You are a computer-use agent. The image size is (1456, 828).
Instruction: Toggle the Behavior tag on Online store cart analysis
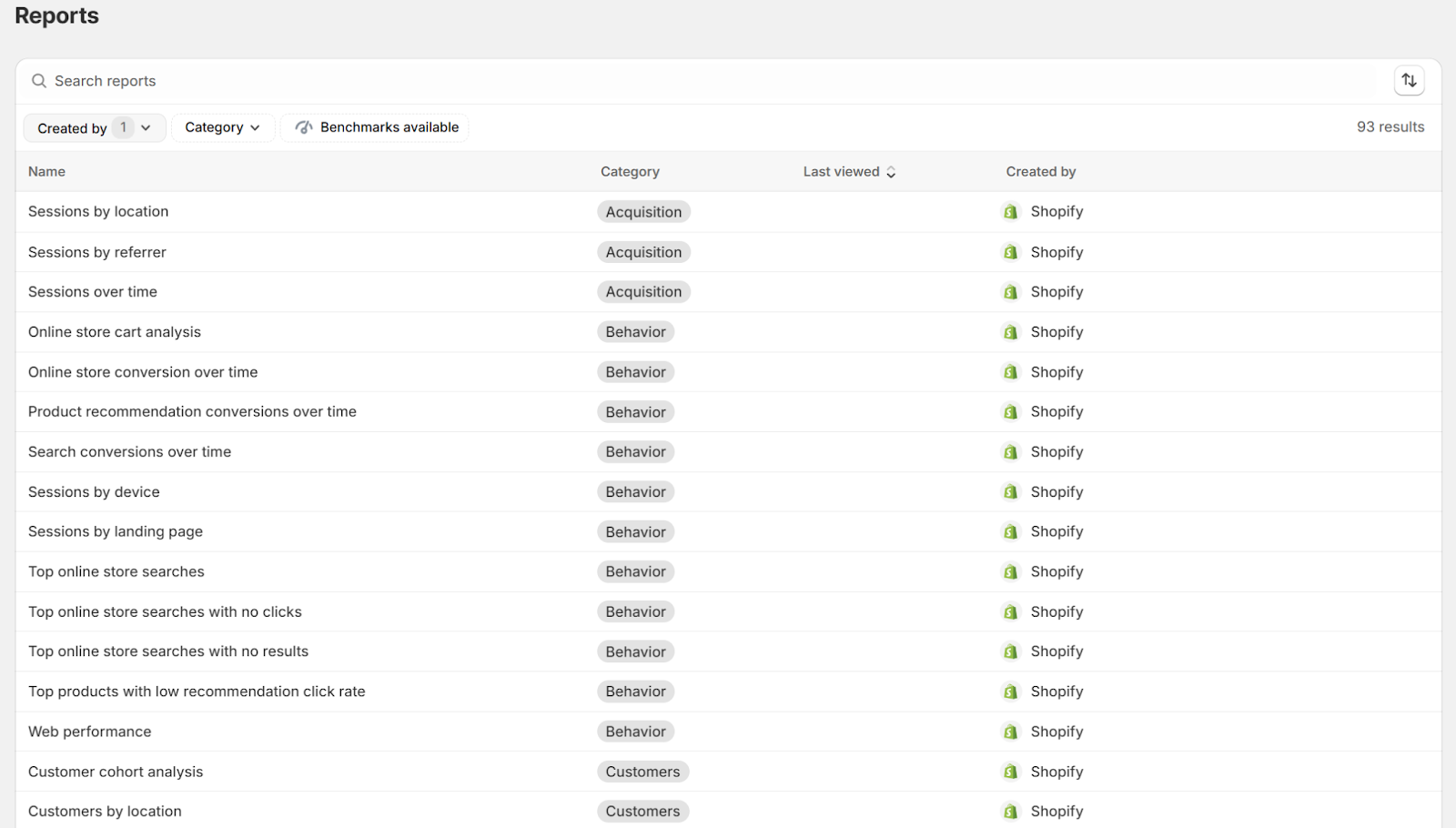click(635, 331)
